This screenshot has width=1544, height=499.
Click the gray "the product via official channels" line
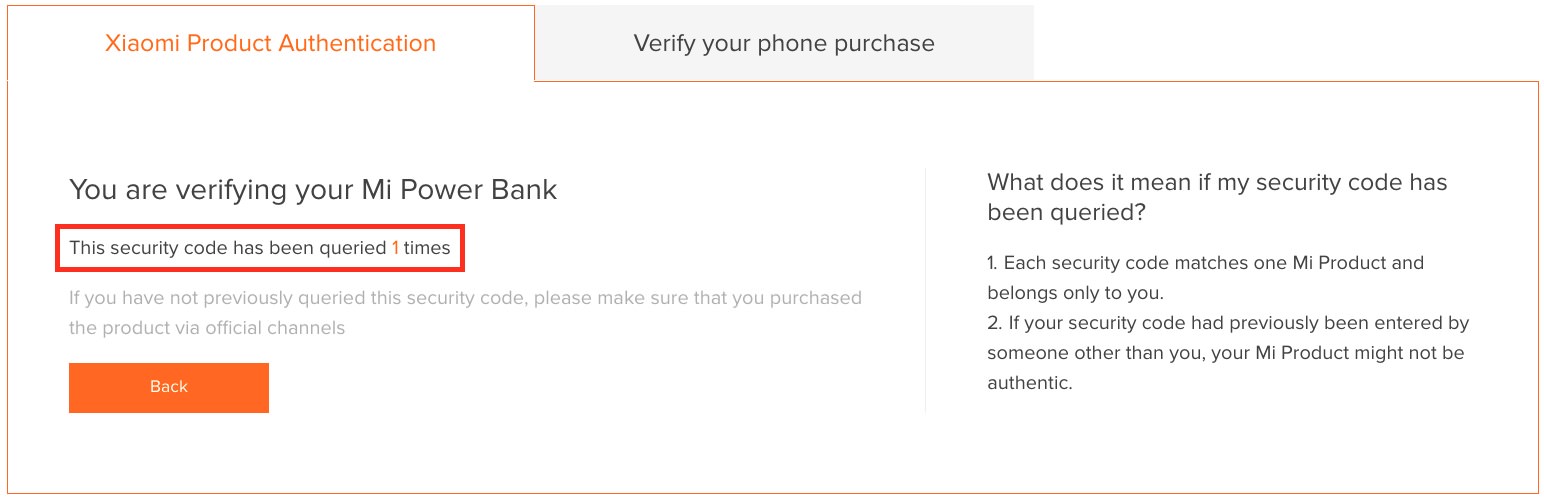pos(206,328)
